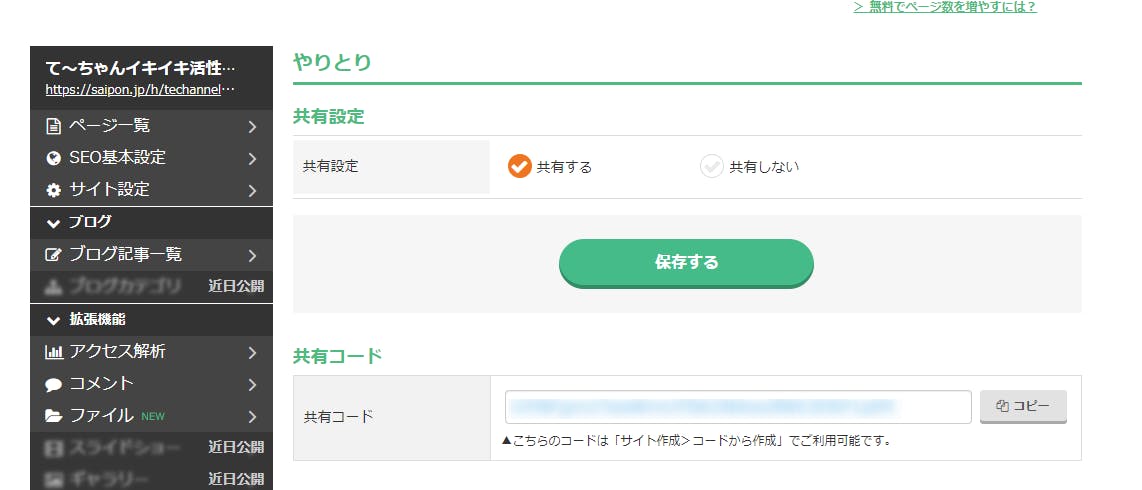Click the copy icon in コピー button

(x=1001, y=406)
